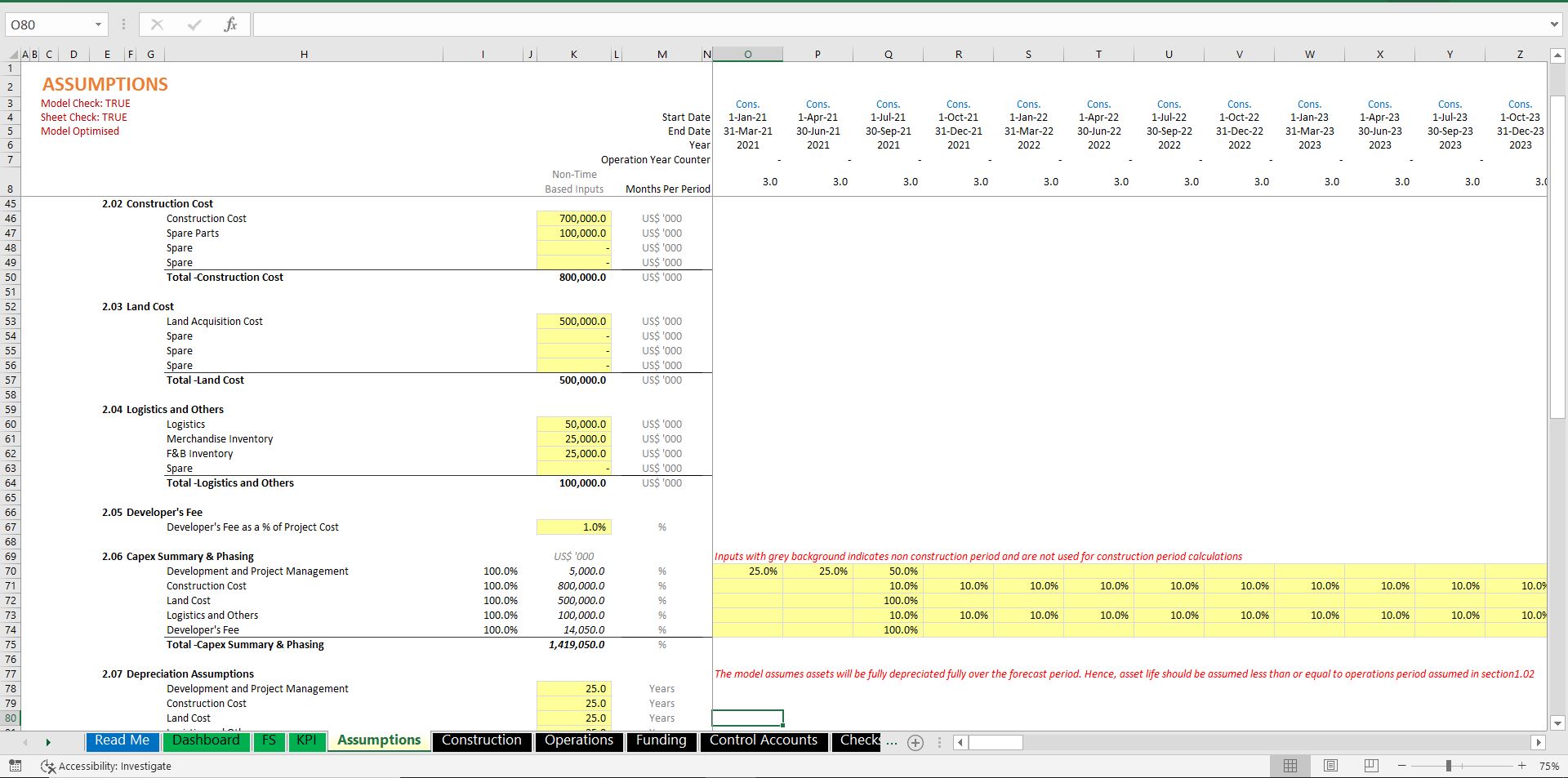Click the 75% zoom level
The width and height of the screenshot is (1568, 778).
pyautogui.click(x=1548, y=766)
